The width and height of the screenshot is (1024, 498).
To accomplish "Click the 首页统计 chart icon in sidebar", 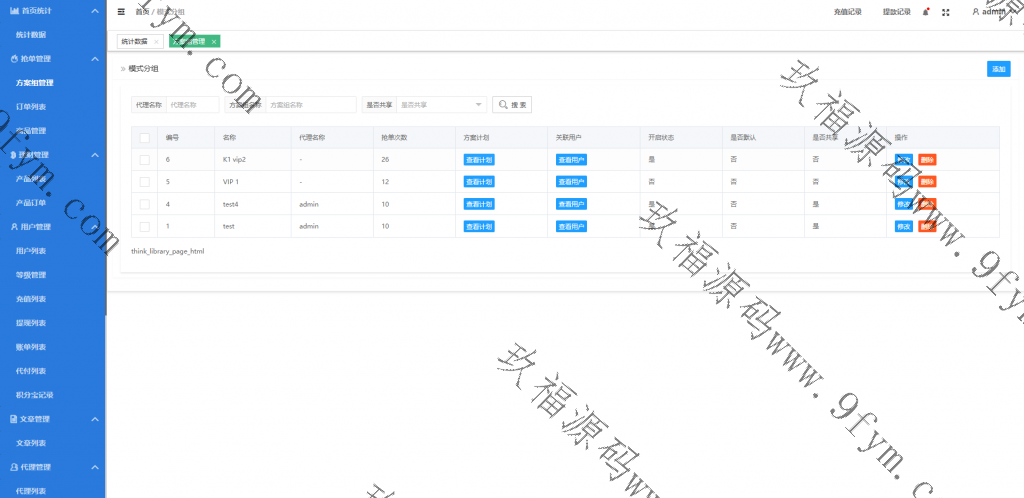I will [14, 10].
